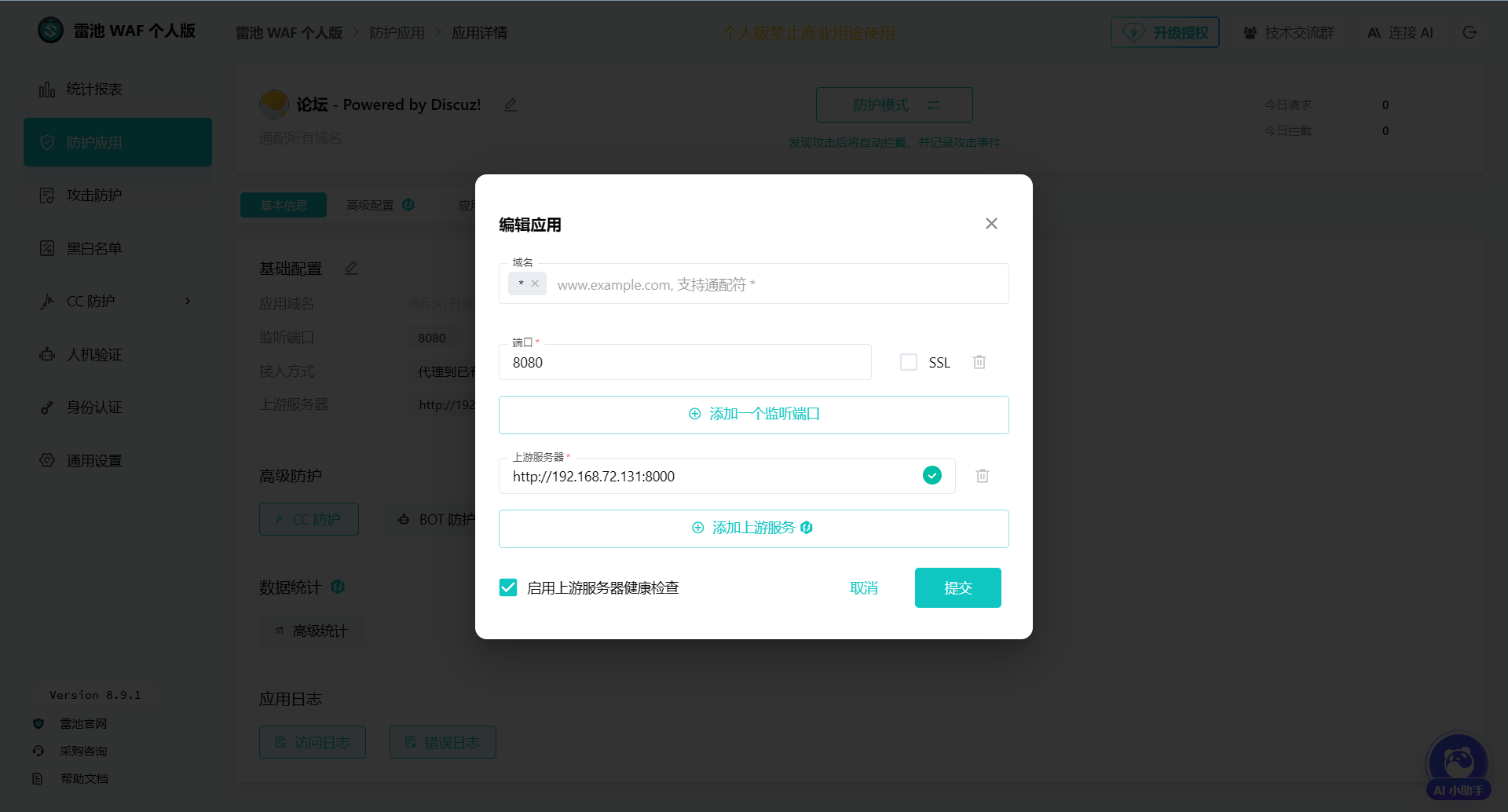
Task: Close the 编辑应用 dialog
Action: point(991,224)
